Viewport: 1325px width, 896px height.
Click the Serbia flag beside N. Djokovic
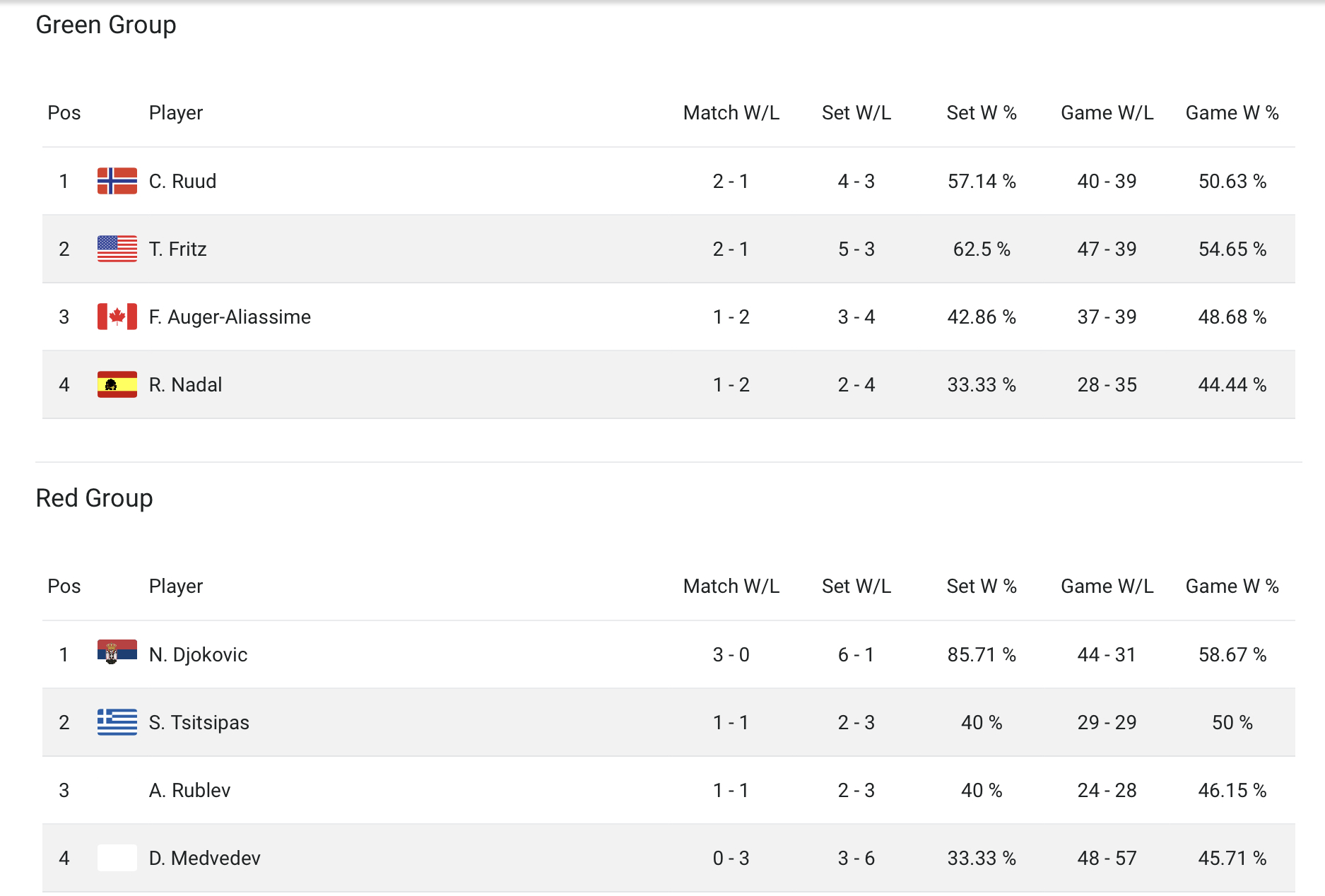coord(117,652)
